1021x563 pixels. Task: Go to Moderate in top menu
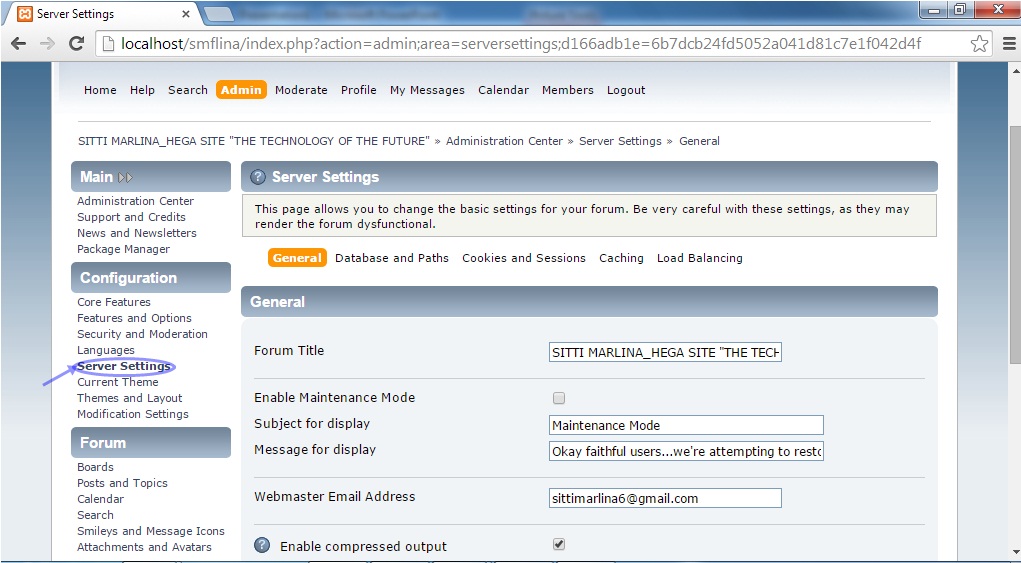tap(301, 90)
